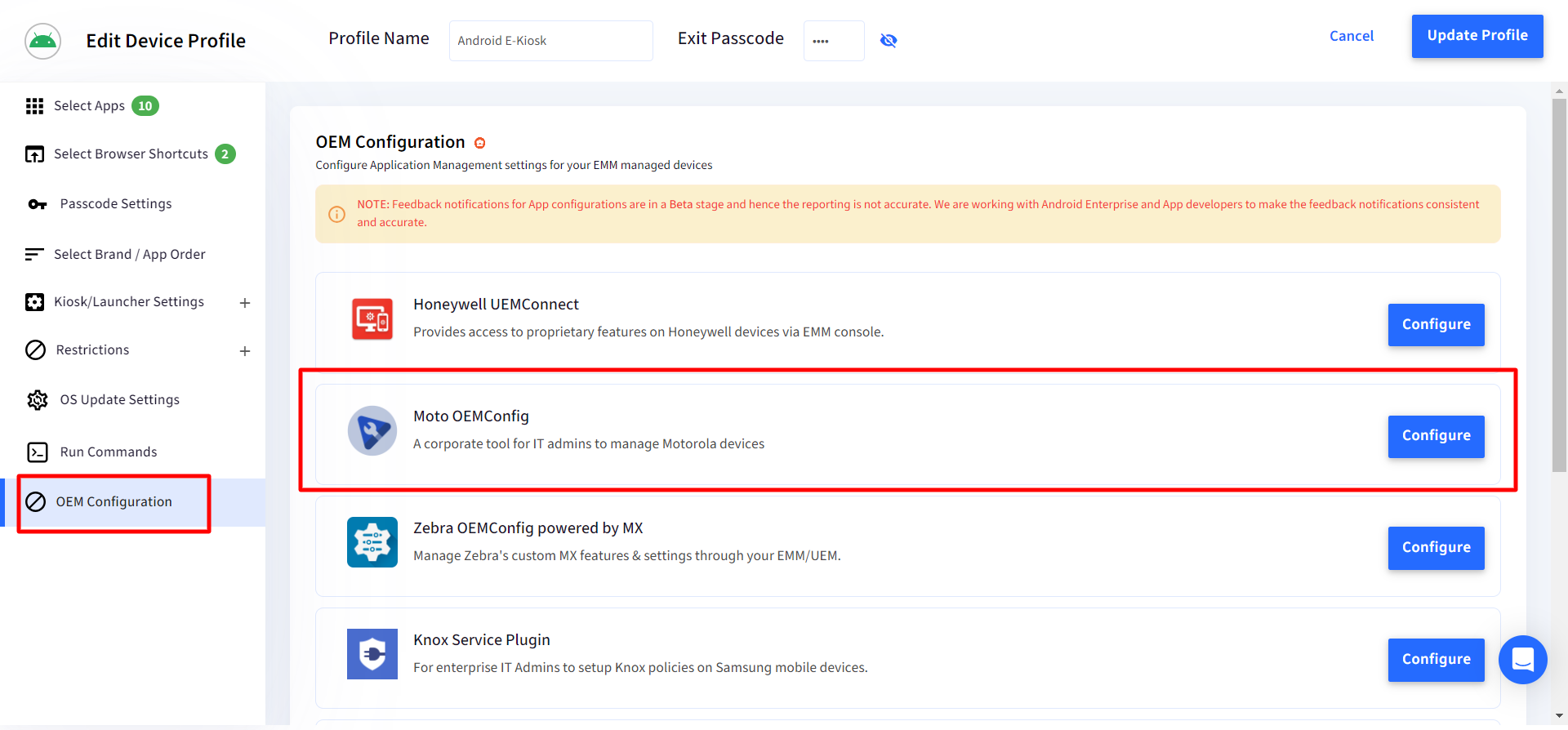Click the small icon beside OEM Configuration heading
Viewport: 1568px width, 730px height.
tap(480, 143)
